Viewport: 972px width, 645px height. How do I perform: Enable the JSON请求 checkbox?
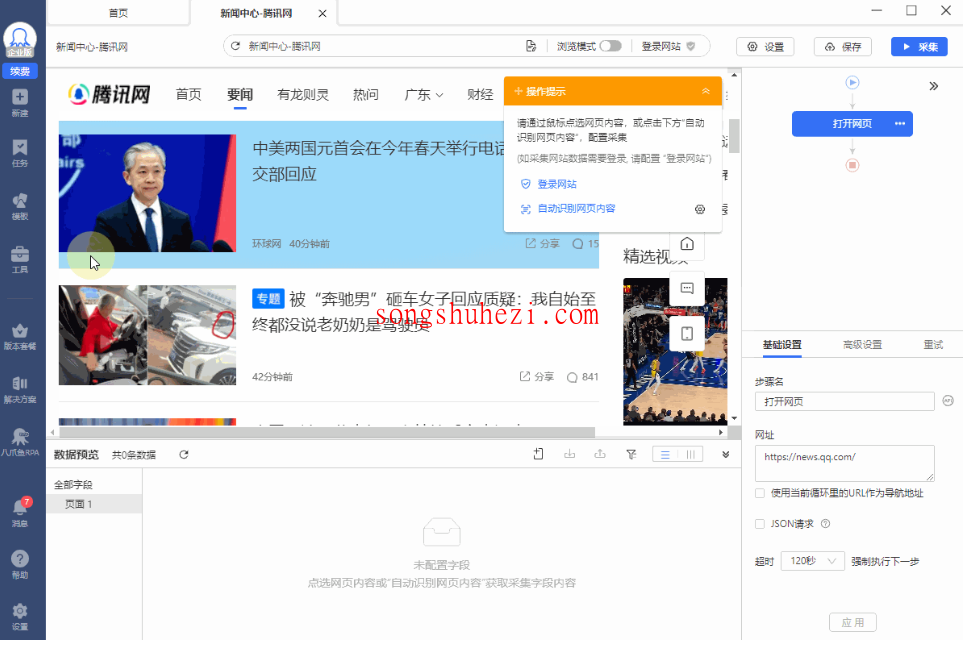point(759,524)
